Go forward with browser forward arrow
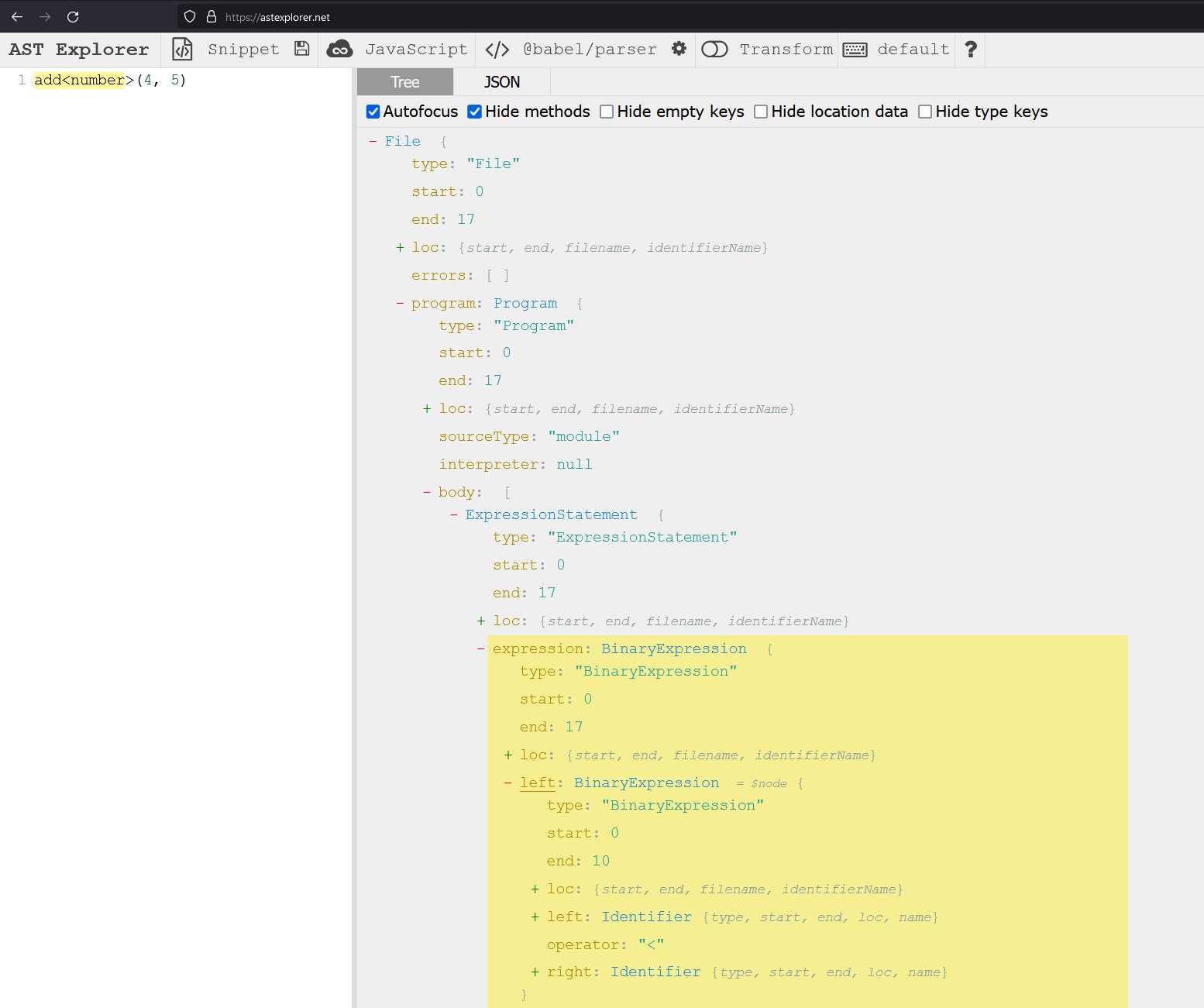Screen dimensions: 1204x1008 pyautogui.click(x=45, y=16)
